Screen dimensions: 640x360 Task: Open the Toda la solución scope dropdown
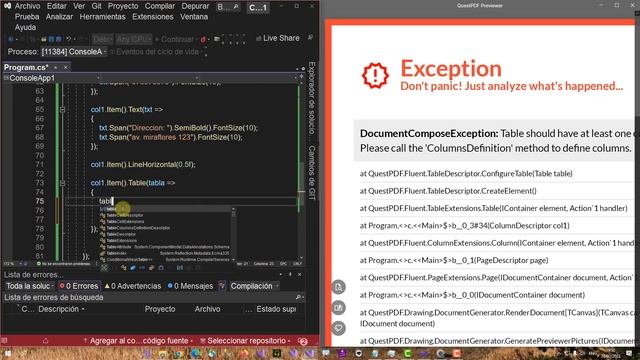[29, 286]
